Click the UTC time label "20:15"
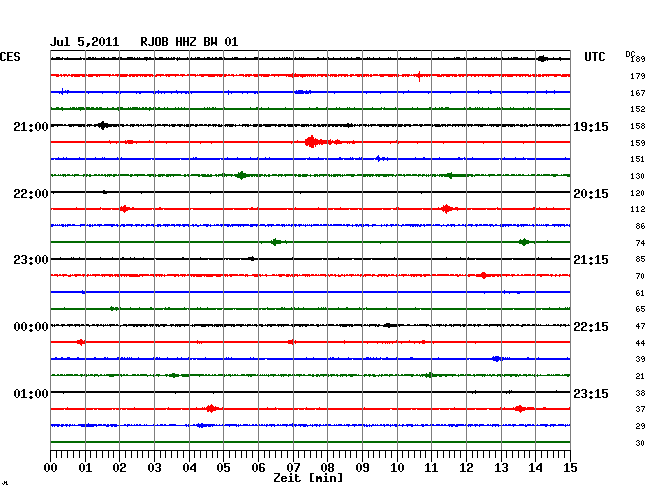This screenshot has height=494, width=650. 591,194
